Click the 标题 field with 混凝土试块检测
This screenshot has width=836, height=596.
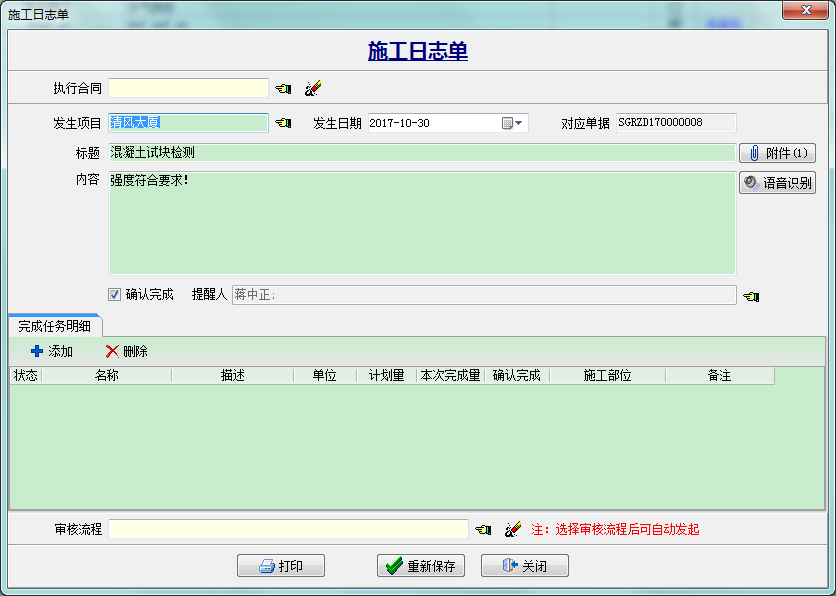(x=422, y=153)
